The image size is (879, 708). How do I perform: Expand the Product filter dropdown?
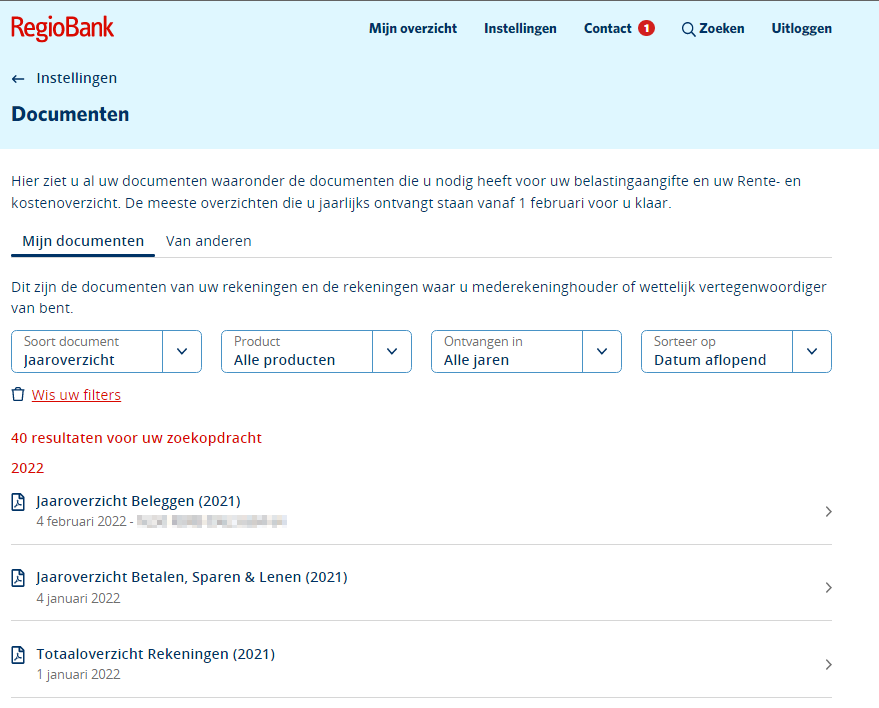click(316, 351)
